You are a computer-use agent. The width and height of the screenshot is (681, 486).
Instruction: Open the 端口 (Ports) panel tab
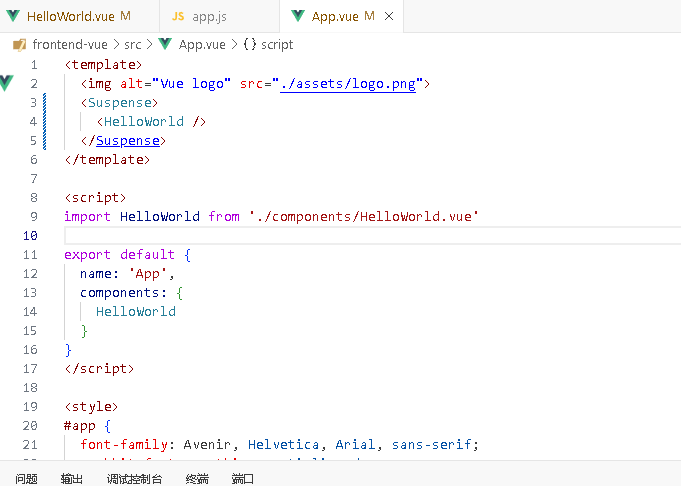[243, 479]
